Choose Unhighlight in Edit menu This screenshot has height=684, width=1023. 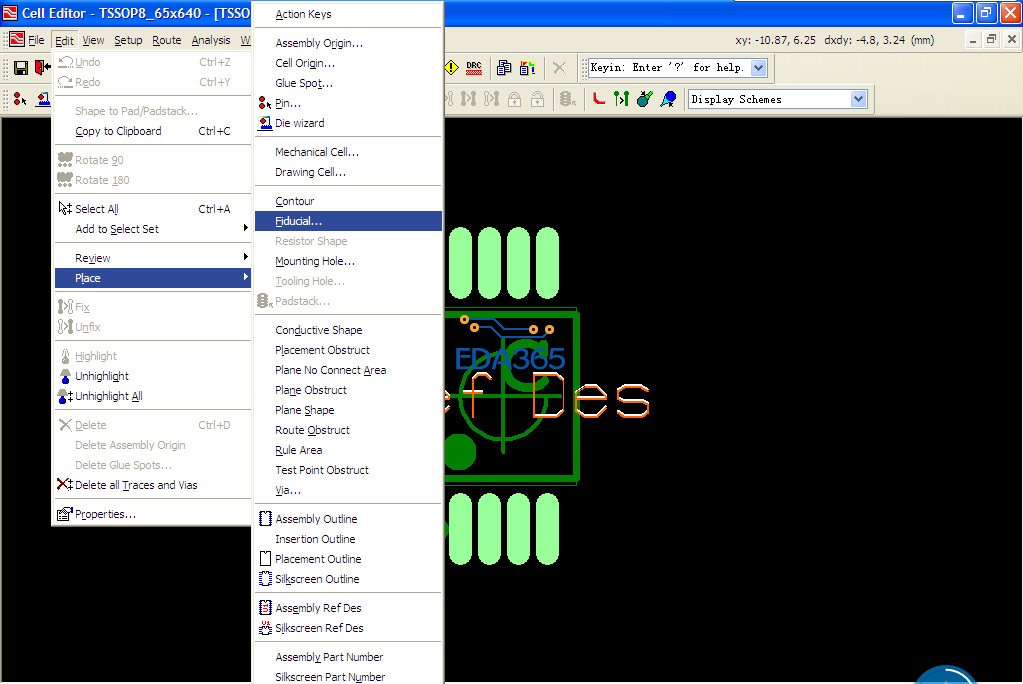[x=153, y=376]
